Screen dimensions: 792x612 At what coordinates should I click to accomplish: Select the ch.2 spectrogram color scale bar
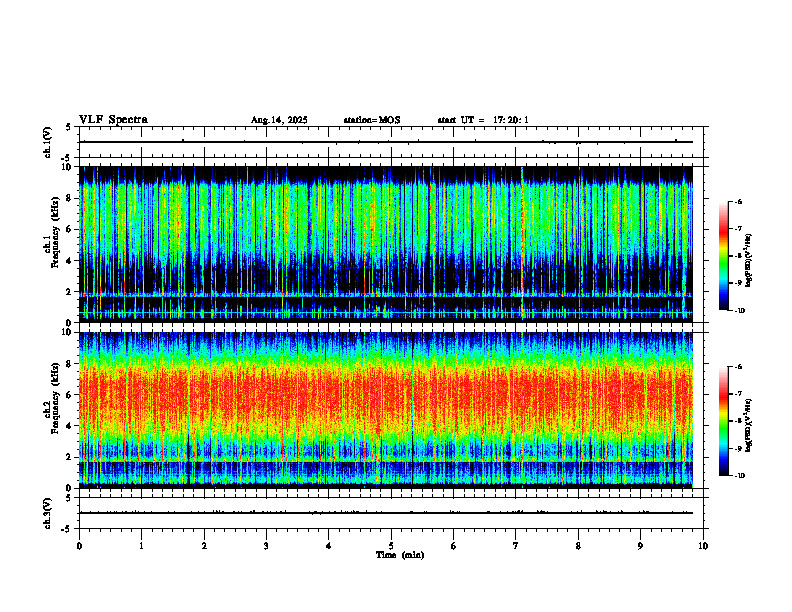pyautogui.click(x=723, y=421)
